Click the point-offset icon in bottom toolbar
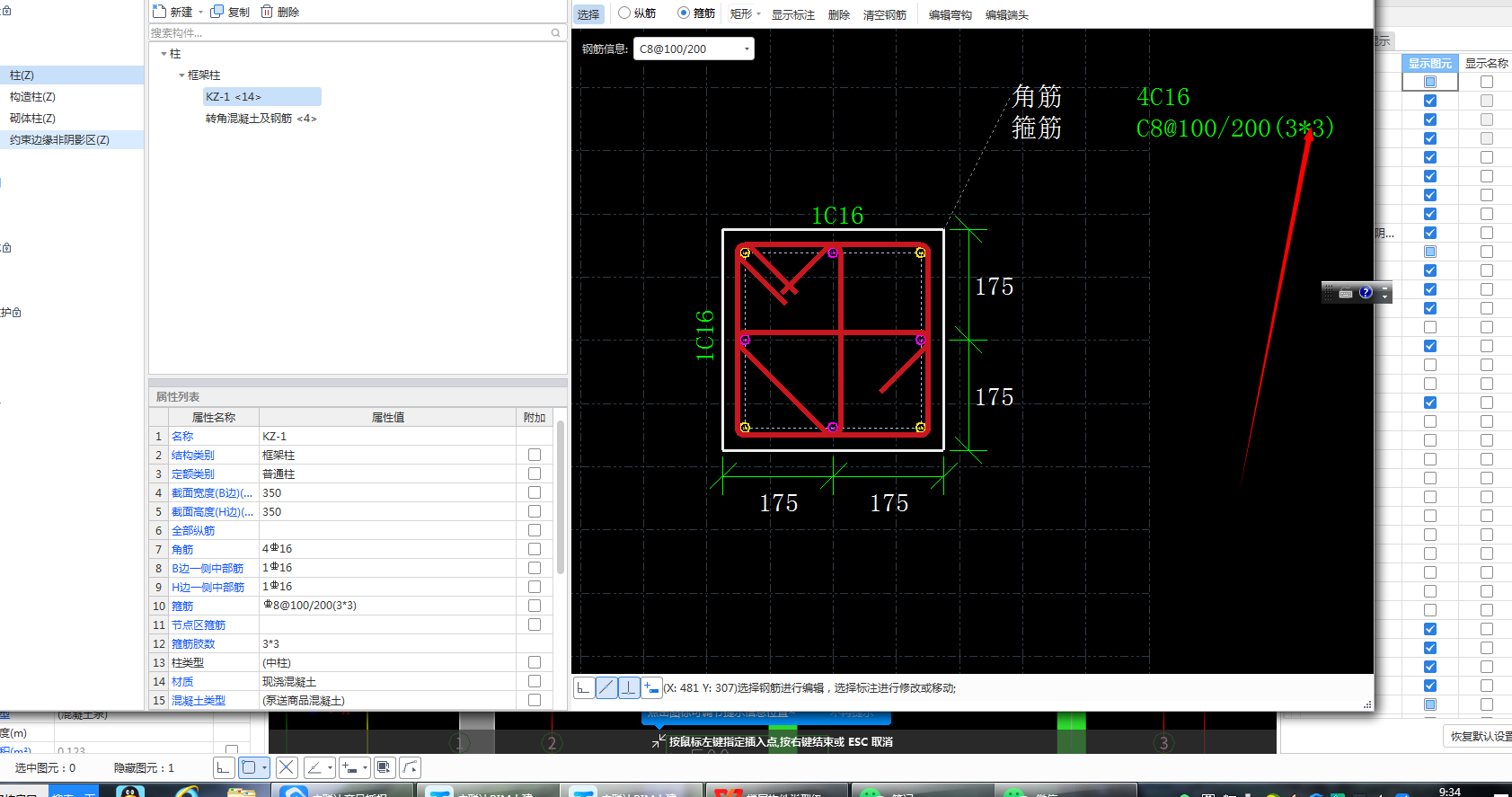The image size is (1512, 797). pos(349,767)
